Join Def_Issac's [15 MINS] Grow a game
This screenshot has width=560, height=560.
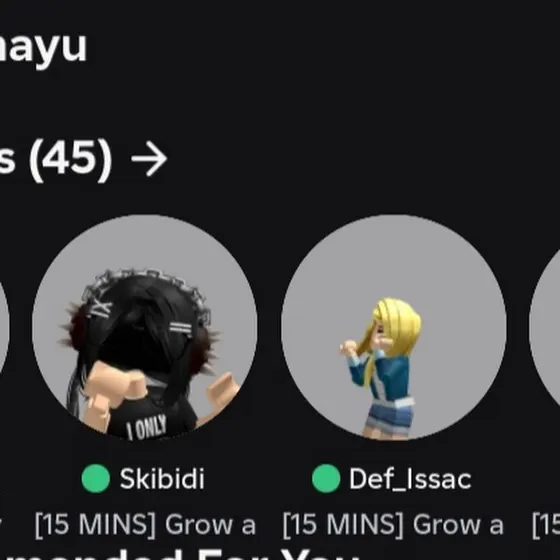point(393,525)
